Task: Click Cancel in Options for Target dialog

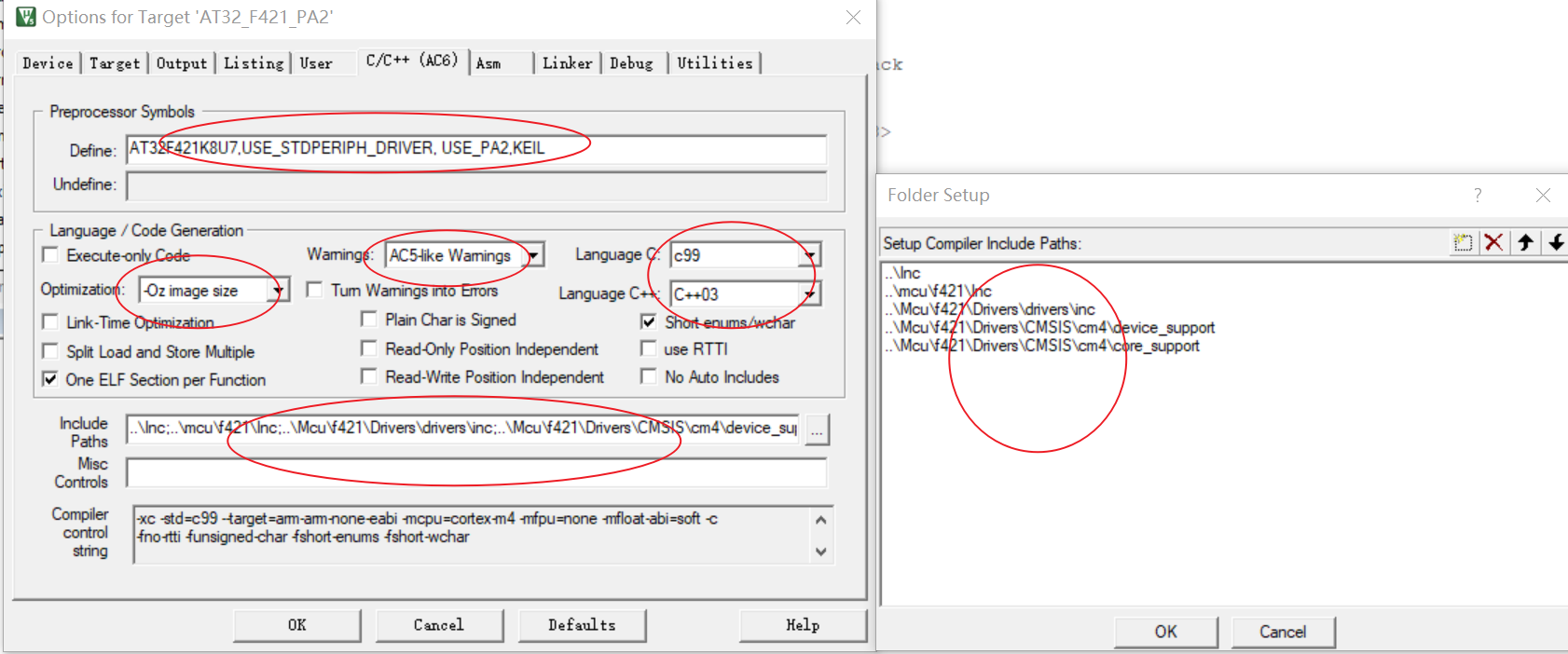Action: (x=439, y=625)
